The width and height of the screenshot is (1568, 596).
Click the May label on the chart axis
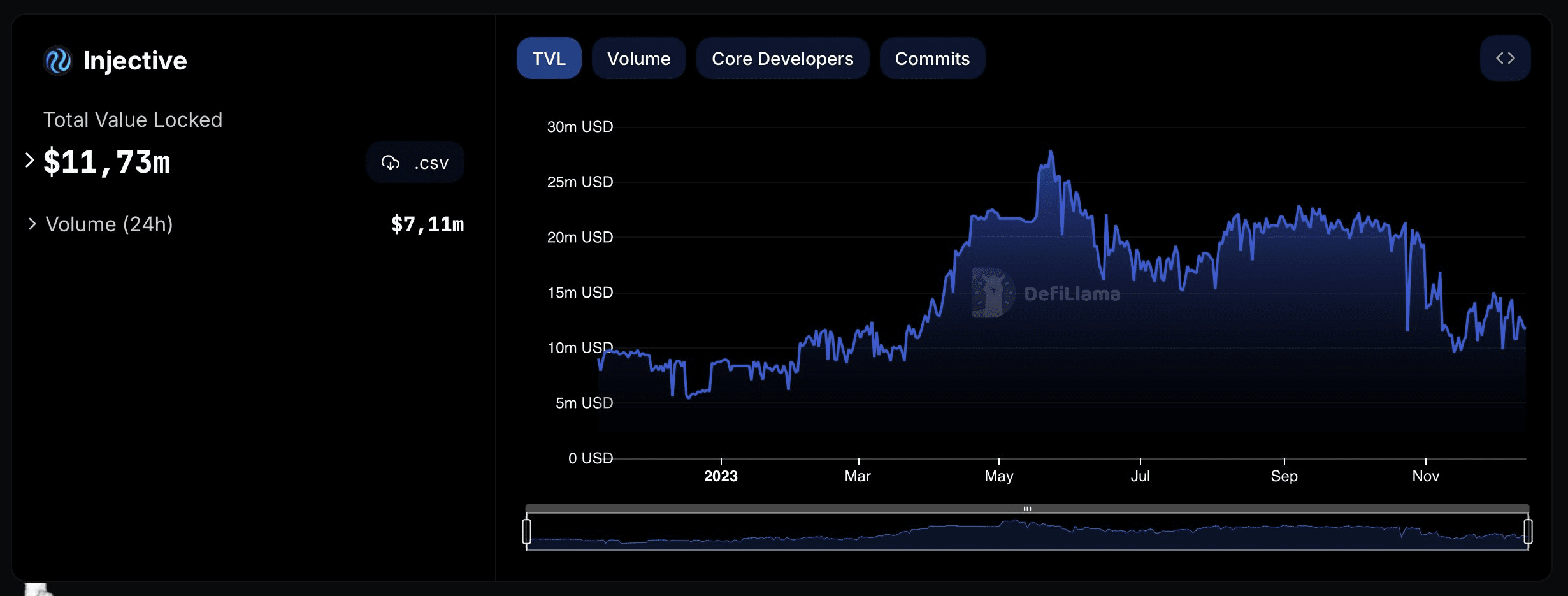pyautogui.click(x=998, y=476)
